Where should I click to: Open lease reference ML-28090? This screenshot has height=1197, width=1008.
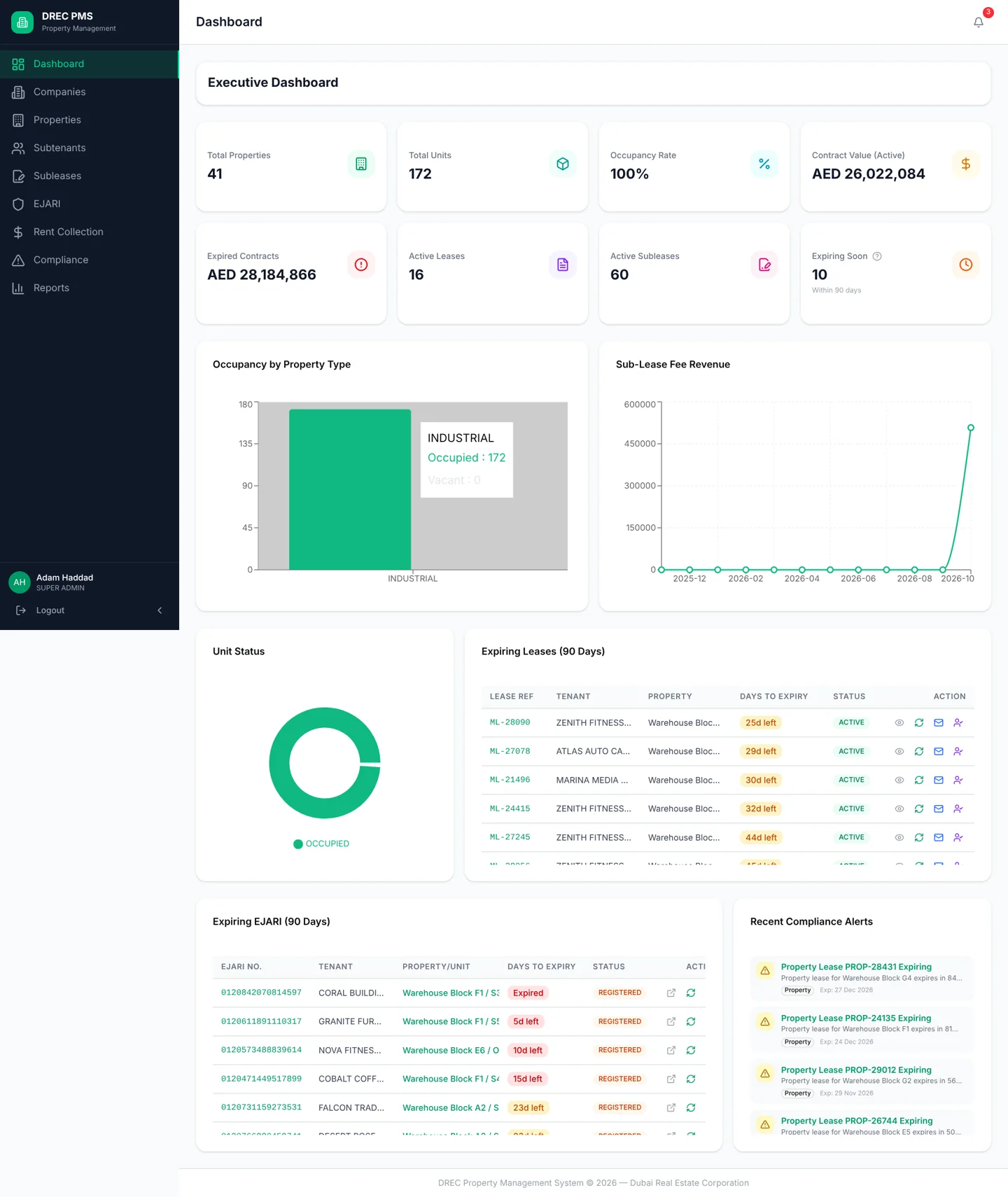click(510, 722)
